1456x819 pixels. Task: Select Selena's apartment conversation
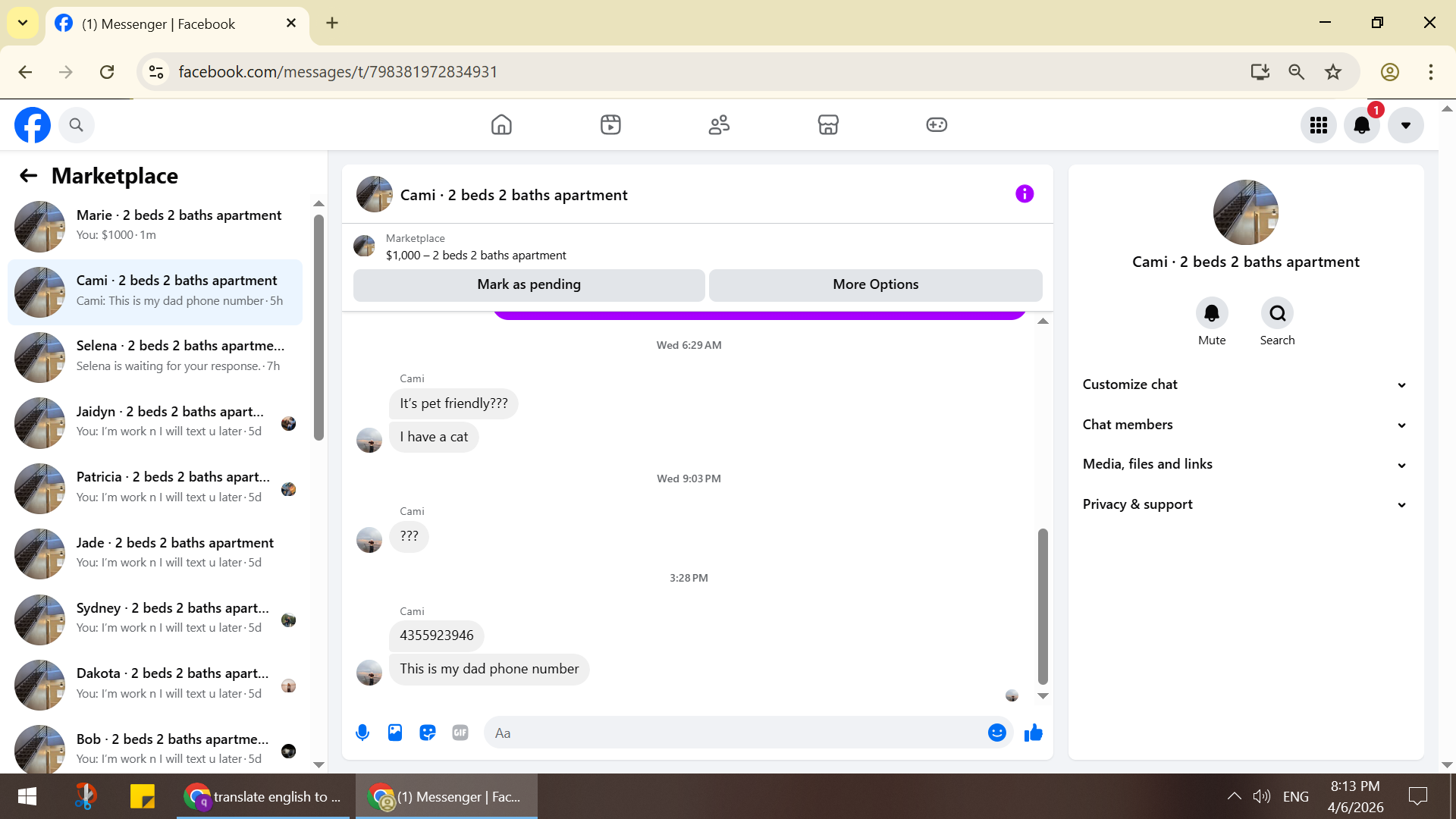pos(155,356)
